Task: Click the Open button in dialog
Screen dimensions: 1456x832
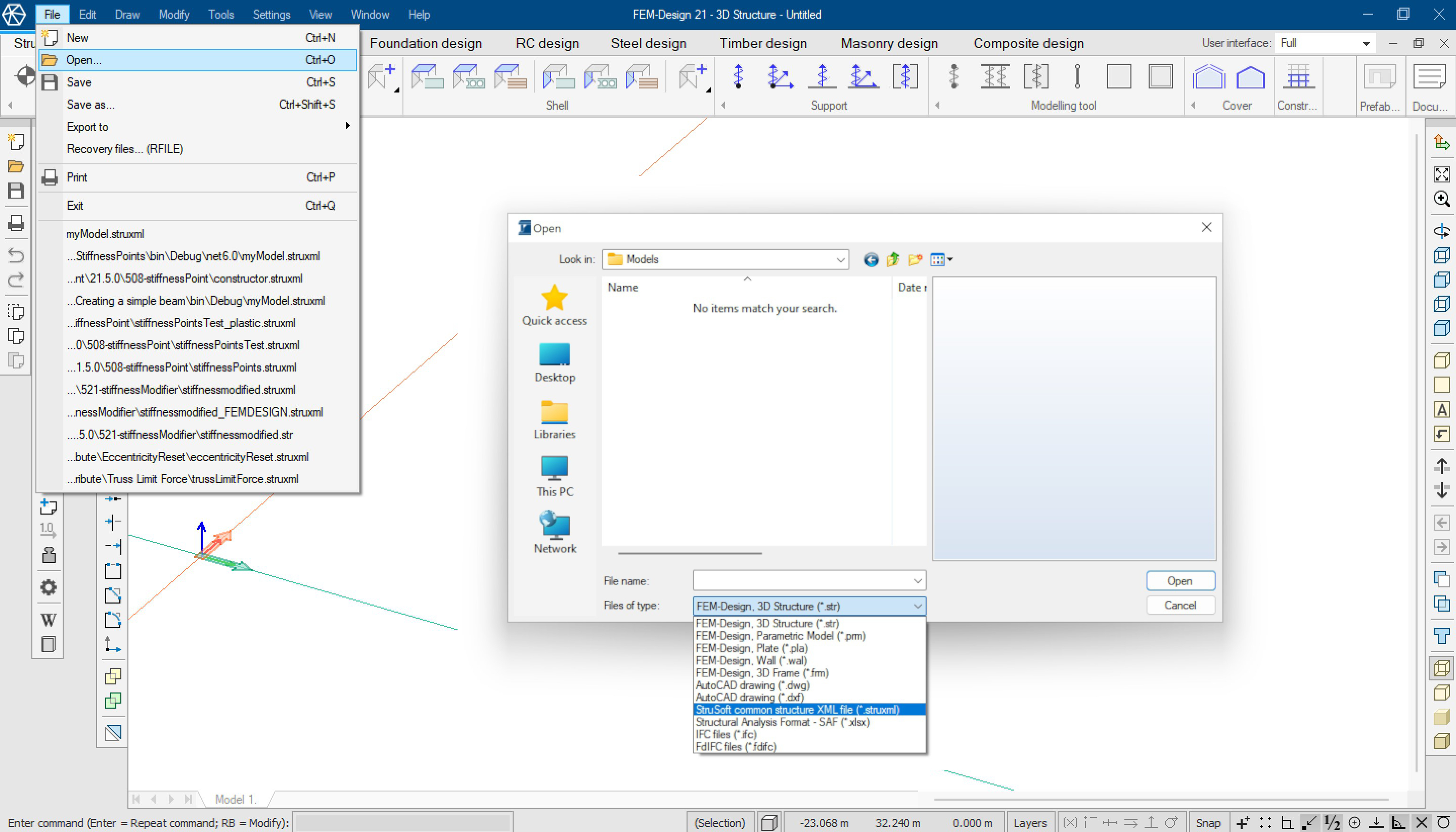Action: [x=1180, y=581]
